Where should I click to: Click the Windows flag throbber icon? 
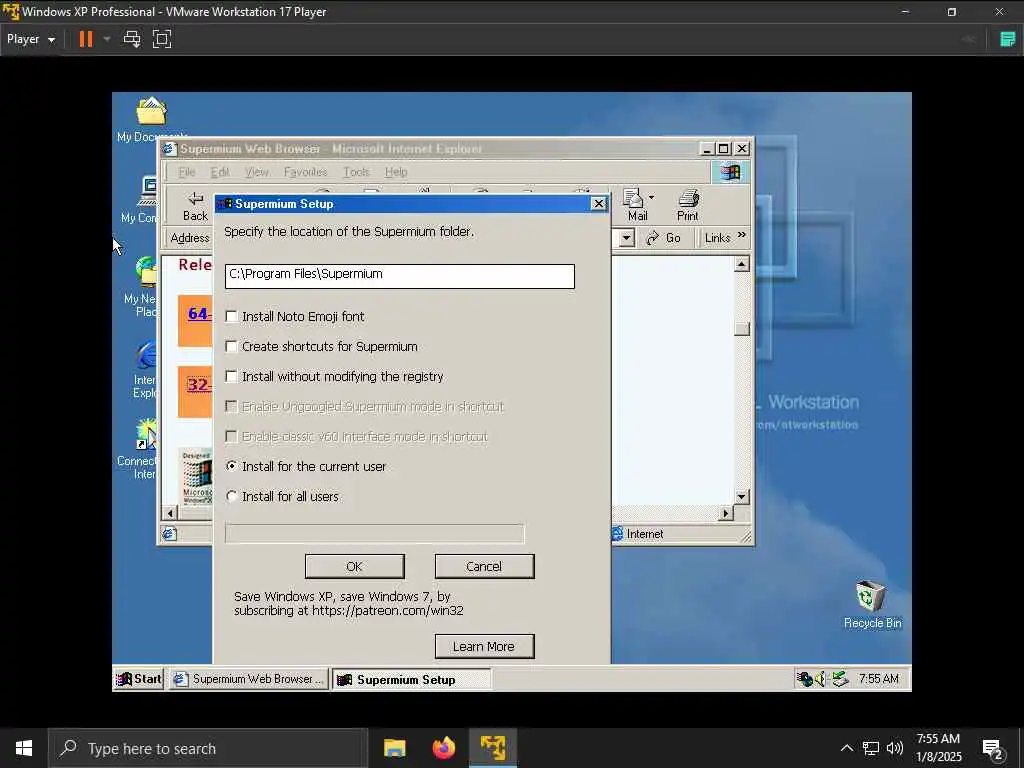click(x=729, y=172)
